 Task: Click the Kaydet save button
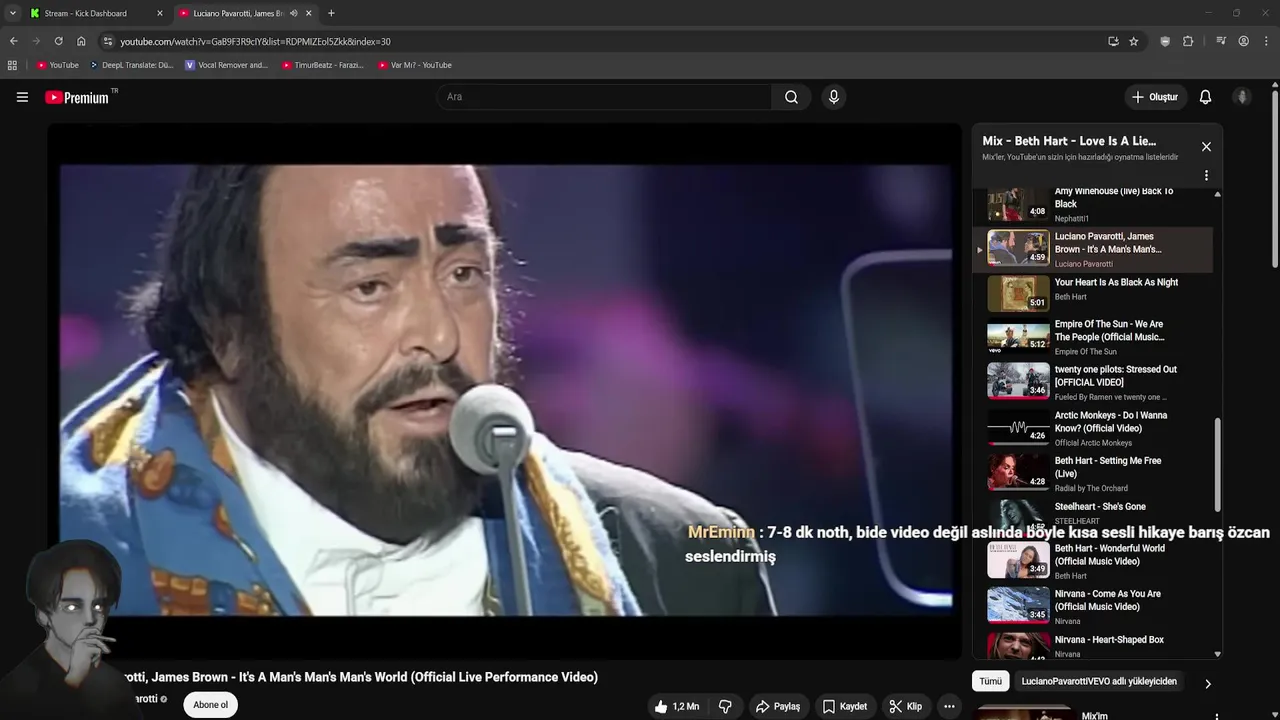[x=845, y=706]
